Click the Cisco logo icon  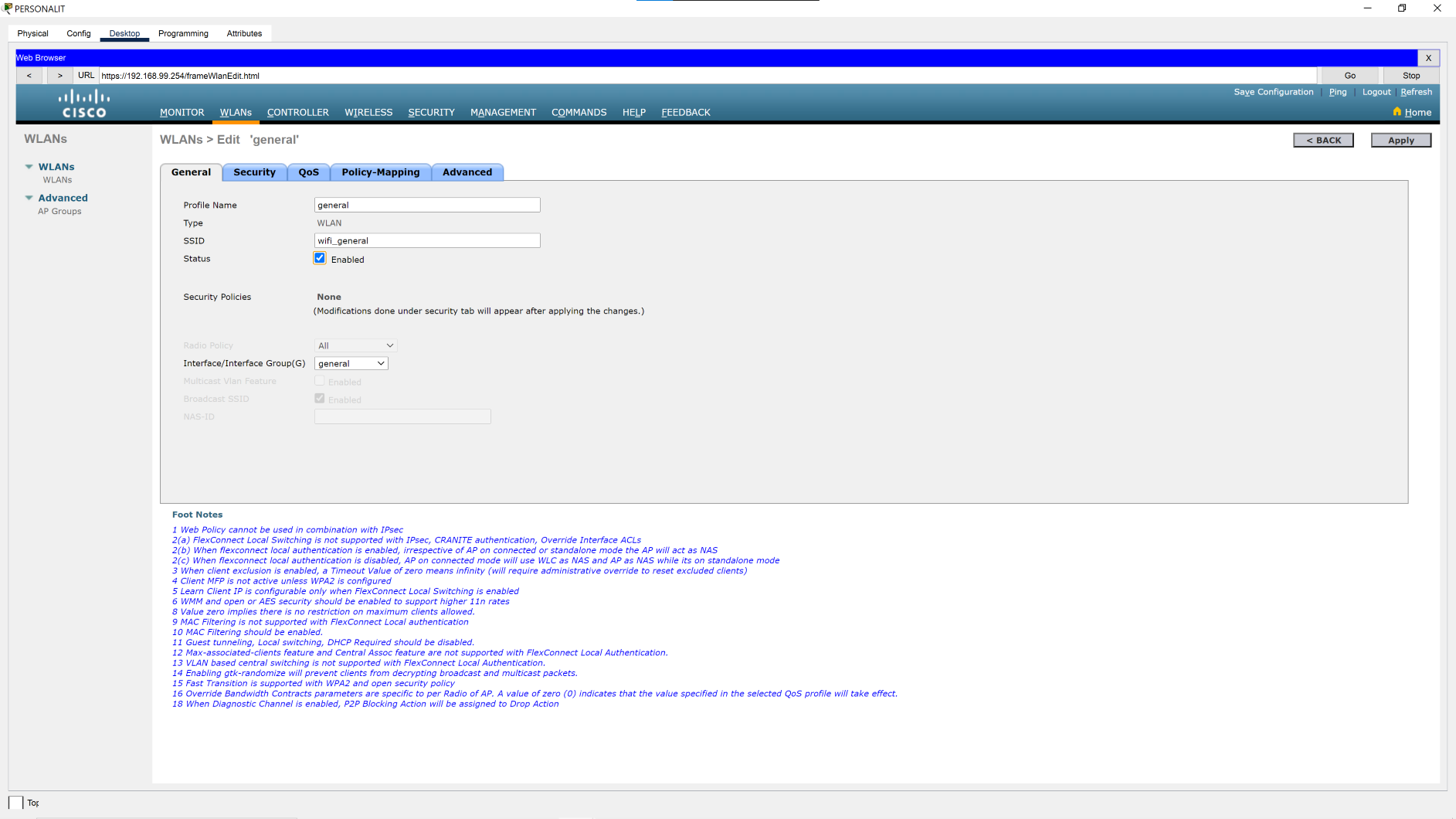click(x=84, y=104)
